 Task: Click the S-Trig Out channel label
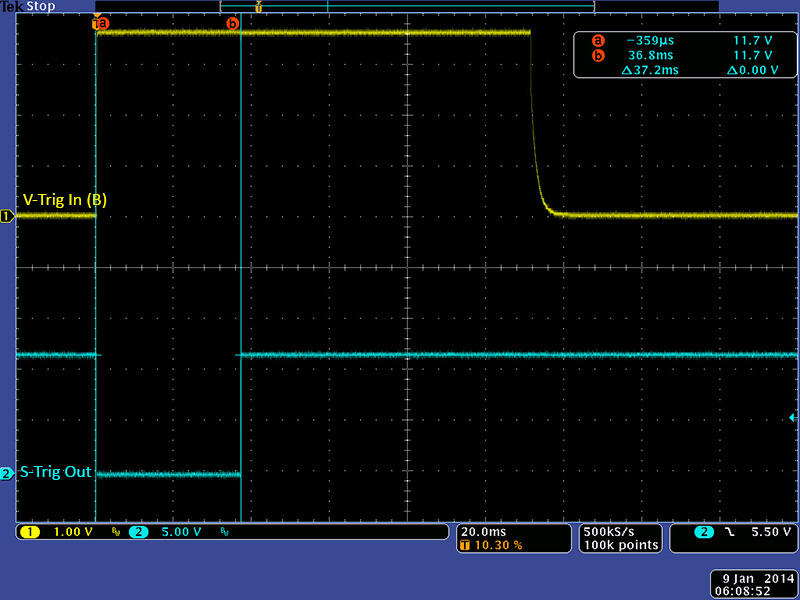pyautogui.click(x=56, y=472)
